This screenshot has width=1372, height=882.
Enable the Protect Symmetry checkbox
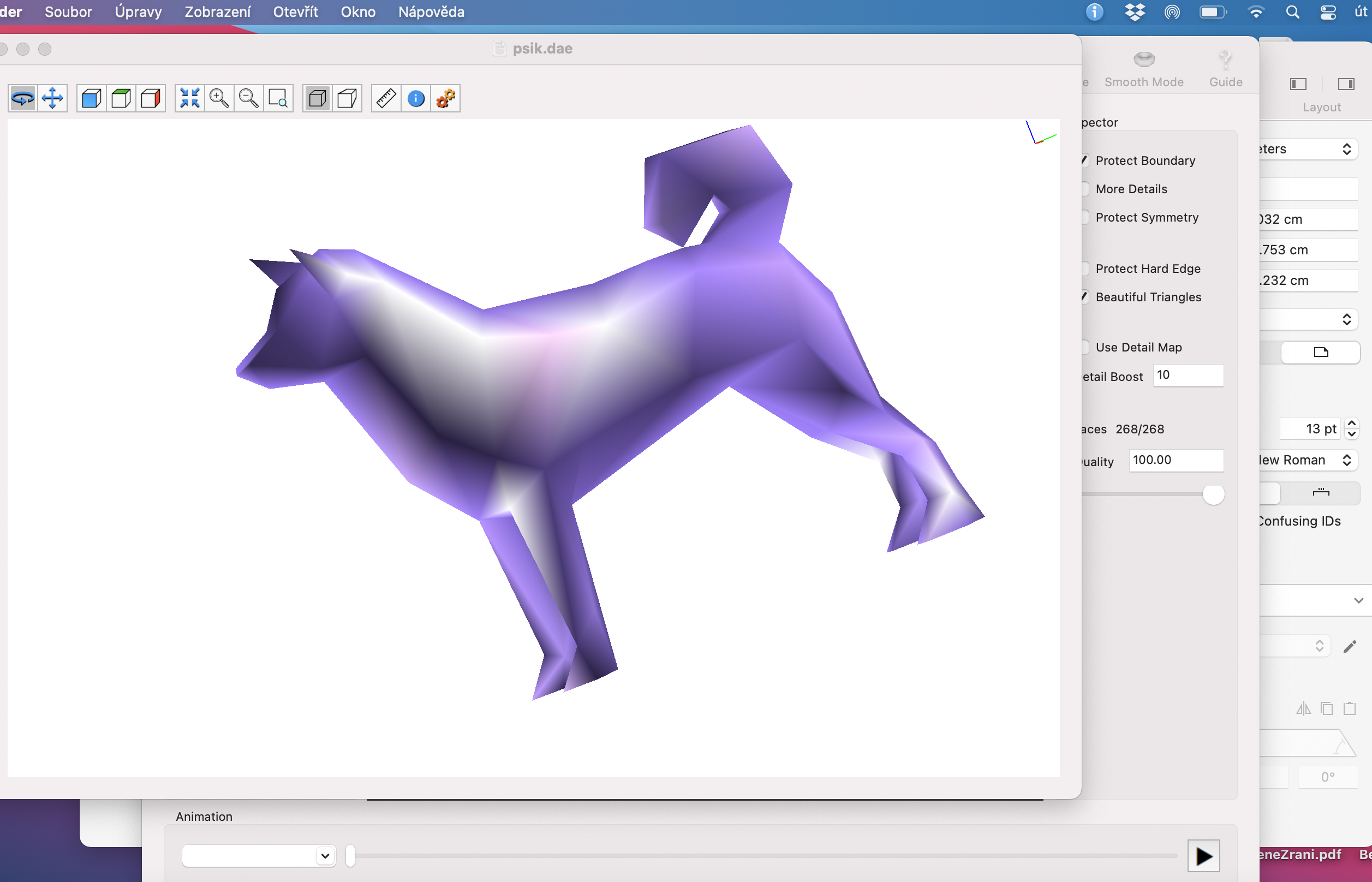pos(1084,218)
